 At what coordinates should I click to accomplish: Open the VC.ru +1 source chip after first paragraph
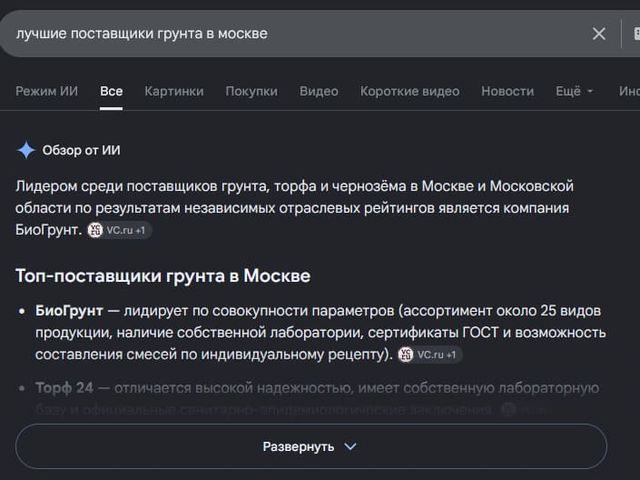click(x=119, y=230)
